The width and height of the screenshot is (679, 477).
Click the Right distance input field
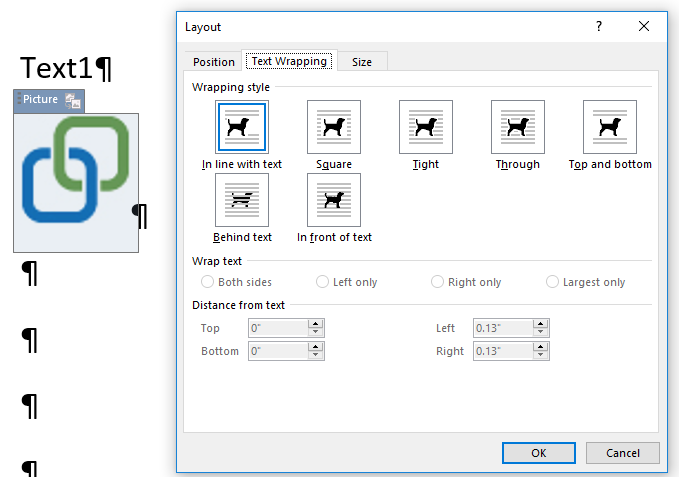pos(503,351)
